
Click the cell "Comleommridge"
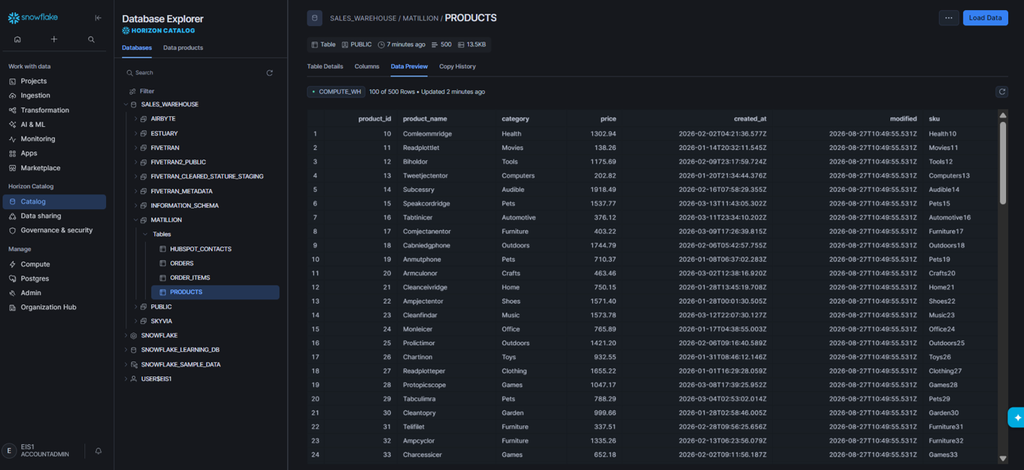point(428,134)
